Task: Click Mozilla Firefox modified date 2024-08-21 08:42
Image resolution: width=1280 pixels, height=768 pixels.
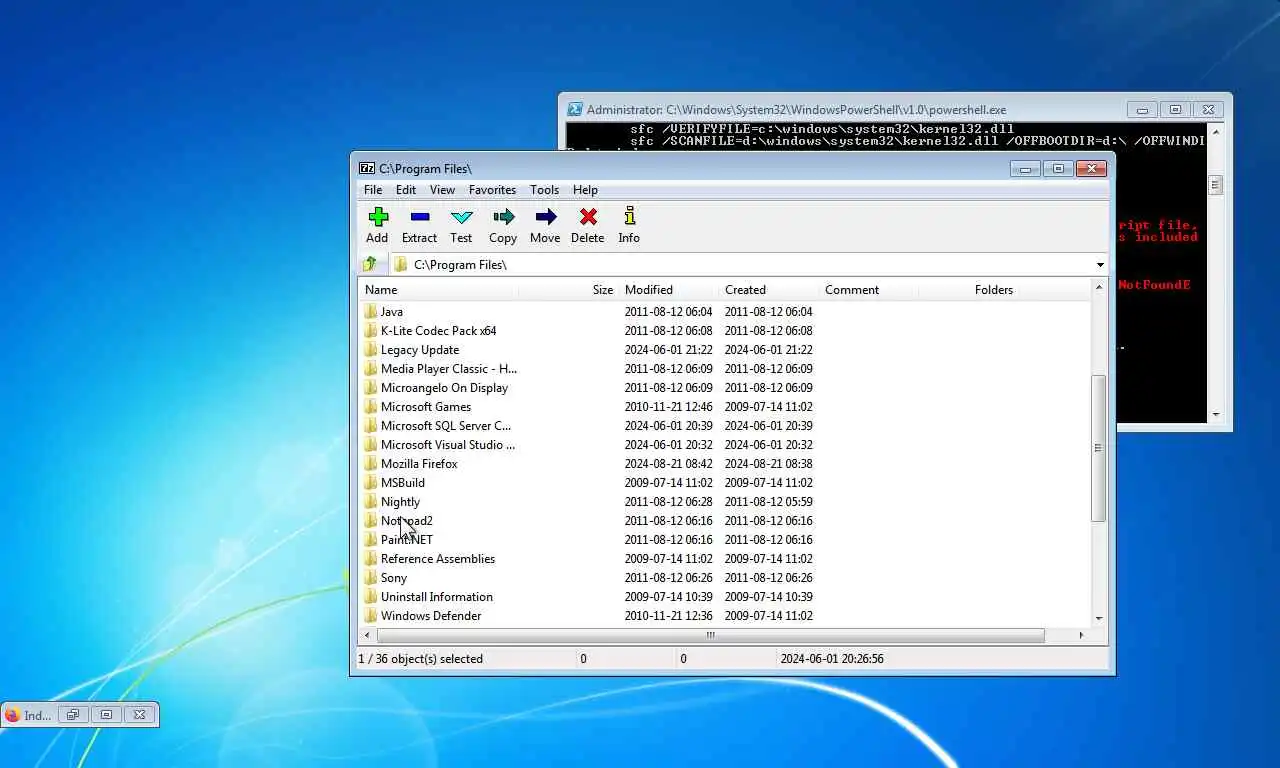Action: 668,463
